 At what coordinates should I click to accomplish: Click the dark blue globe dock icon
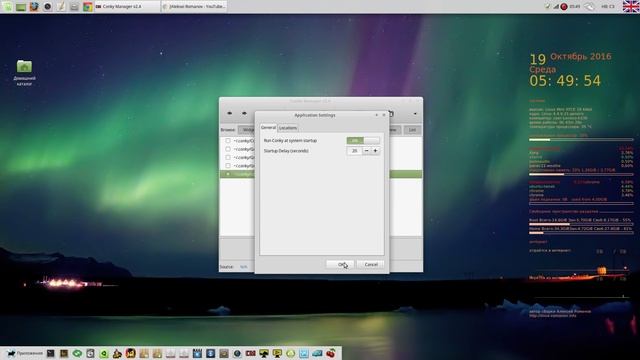point(237,353)
